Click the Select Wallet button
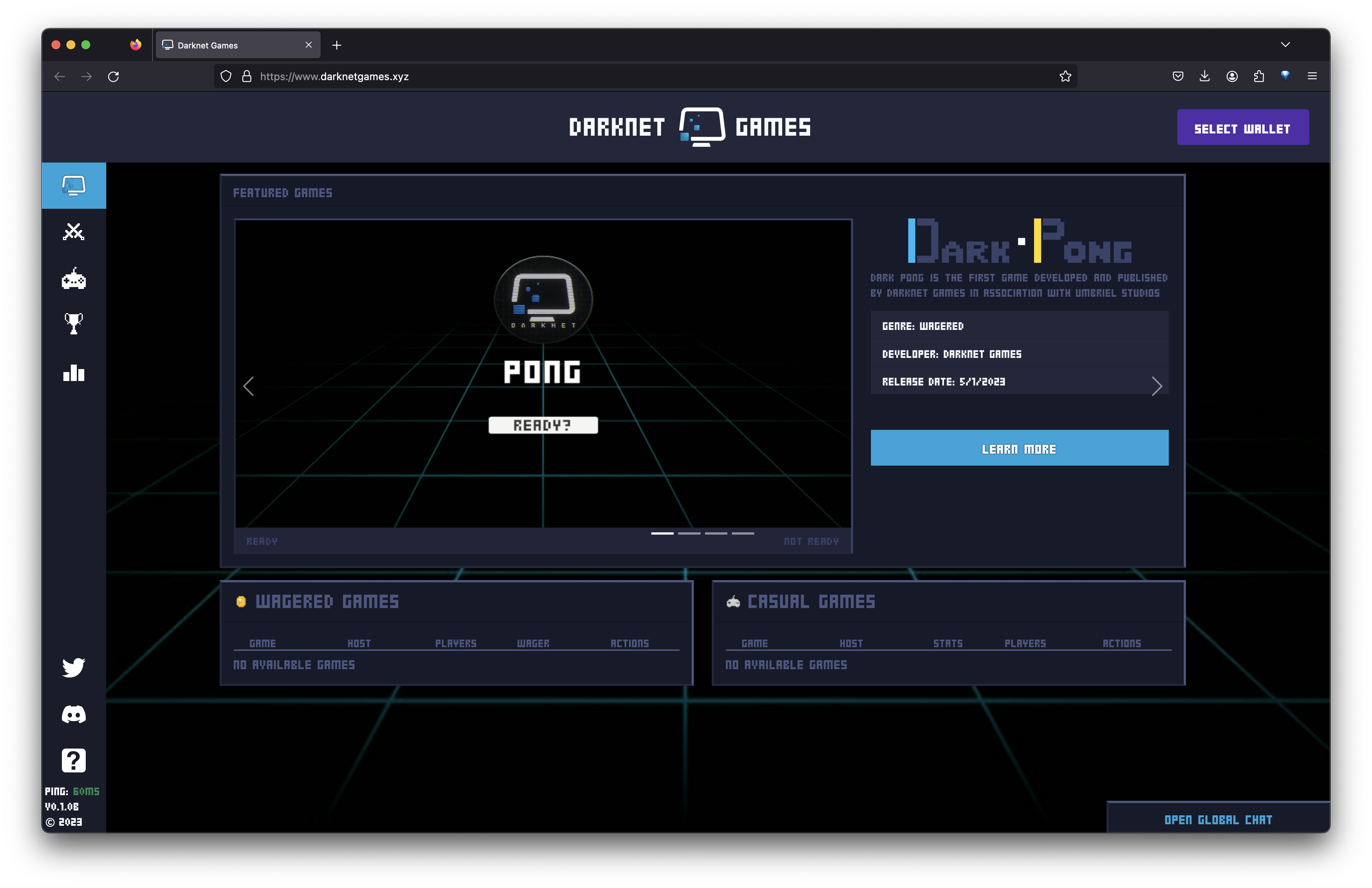Image resolution: width=1372 pixels, height=888 pixels. pos(1242,127)
